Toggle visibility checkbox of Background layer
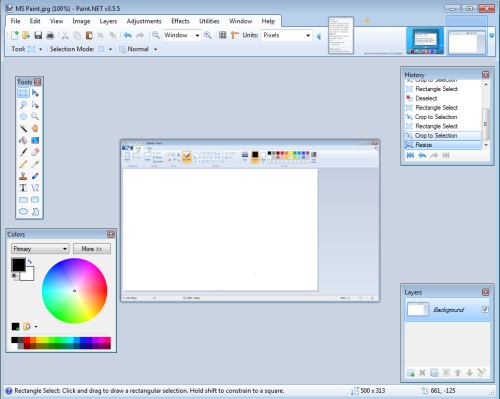500x399 pixels. pos(485,309)
